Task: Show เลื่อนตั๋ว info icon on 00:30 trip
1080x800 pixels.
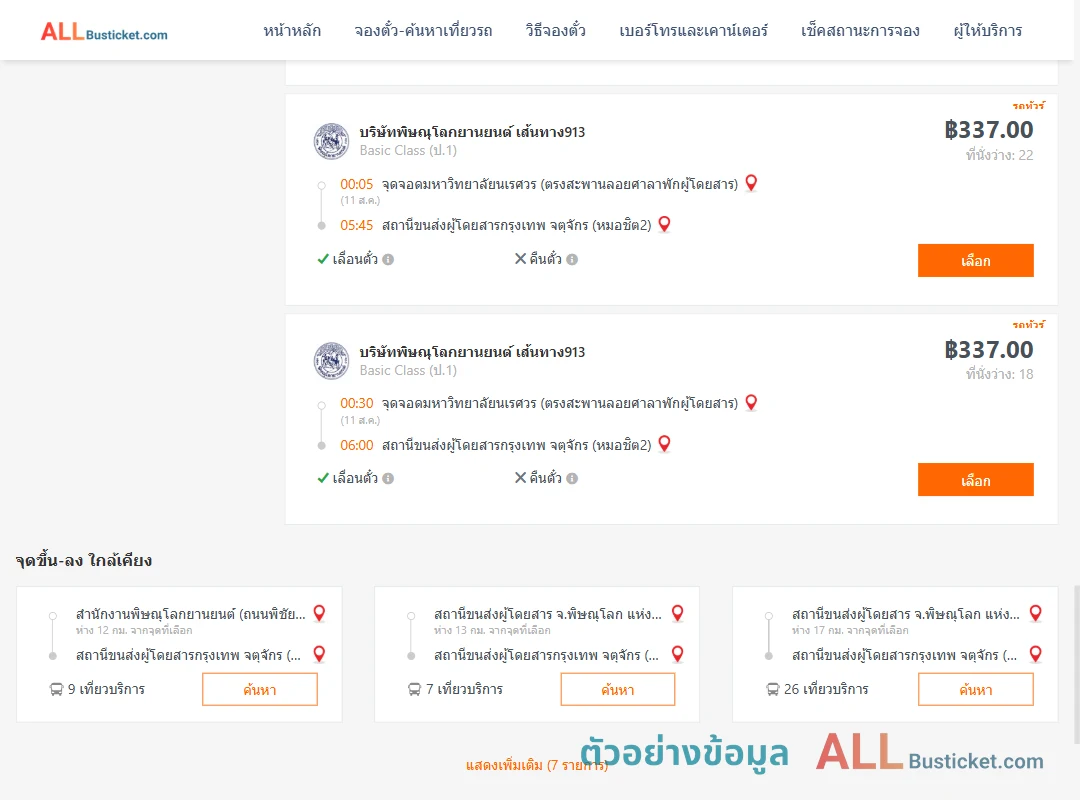Action: tap(388, 479)
